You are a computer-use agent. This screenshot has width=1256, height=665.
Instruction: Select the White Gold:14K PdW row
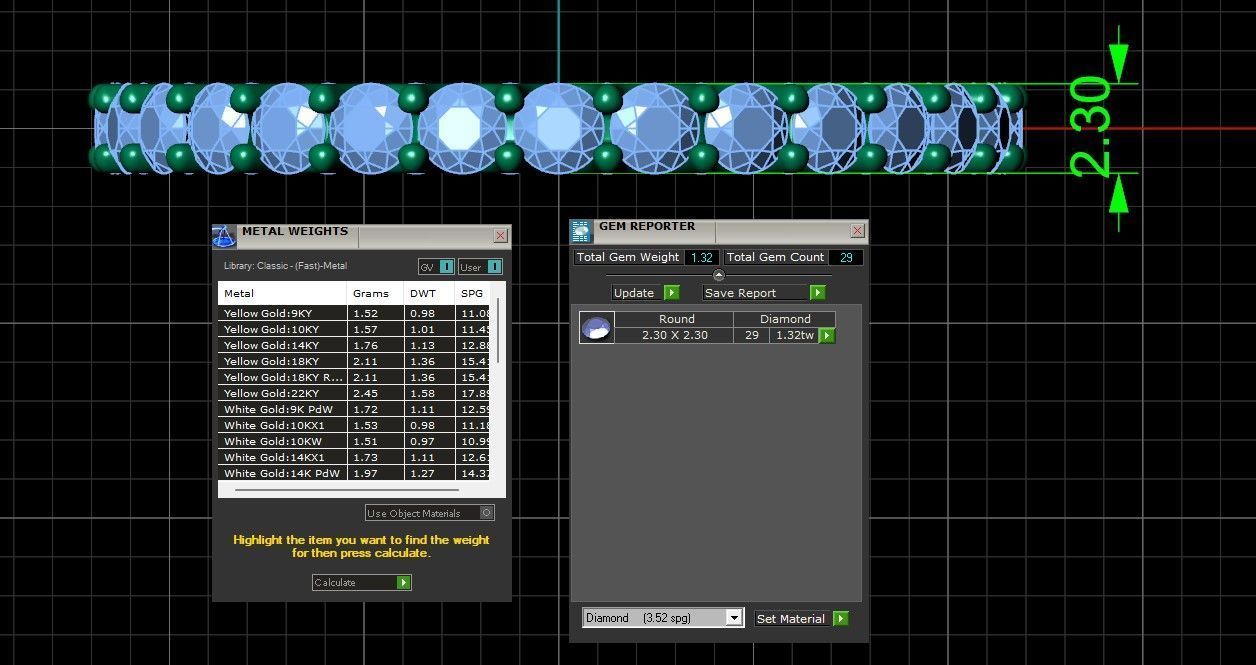click(x=354, y=473)
